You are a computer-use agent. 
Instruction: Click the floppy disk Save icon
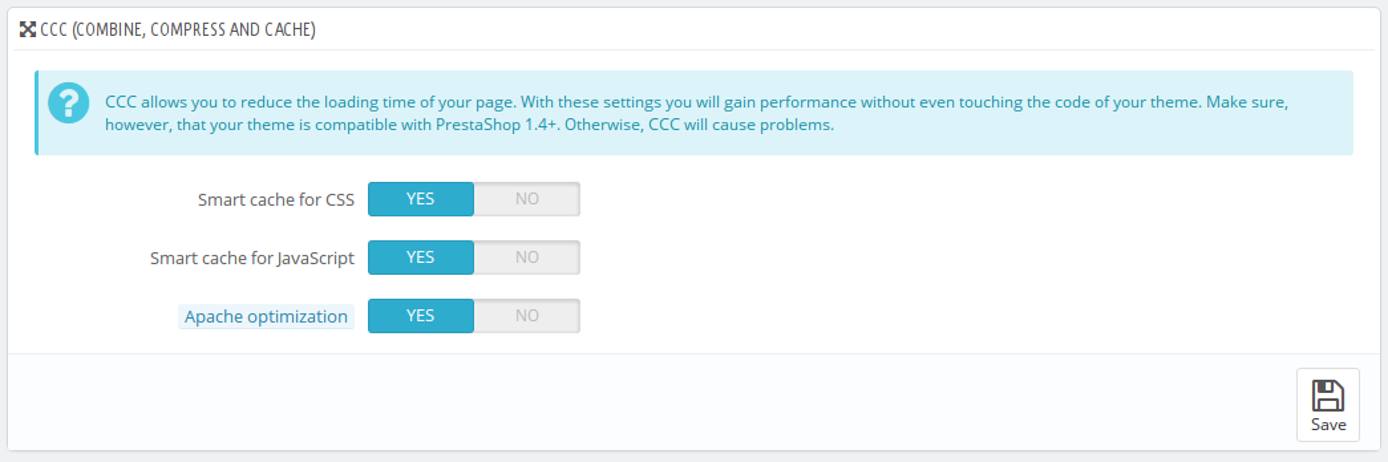1328,395
